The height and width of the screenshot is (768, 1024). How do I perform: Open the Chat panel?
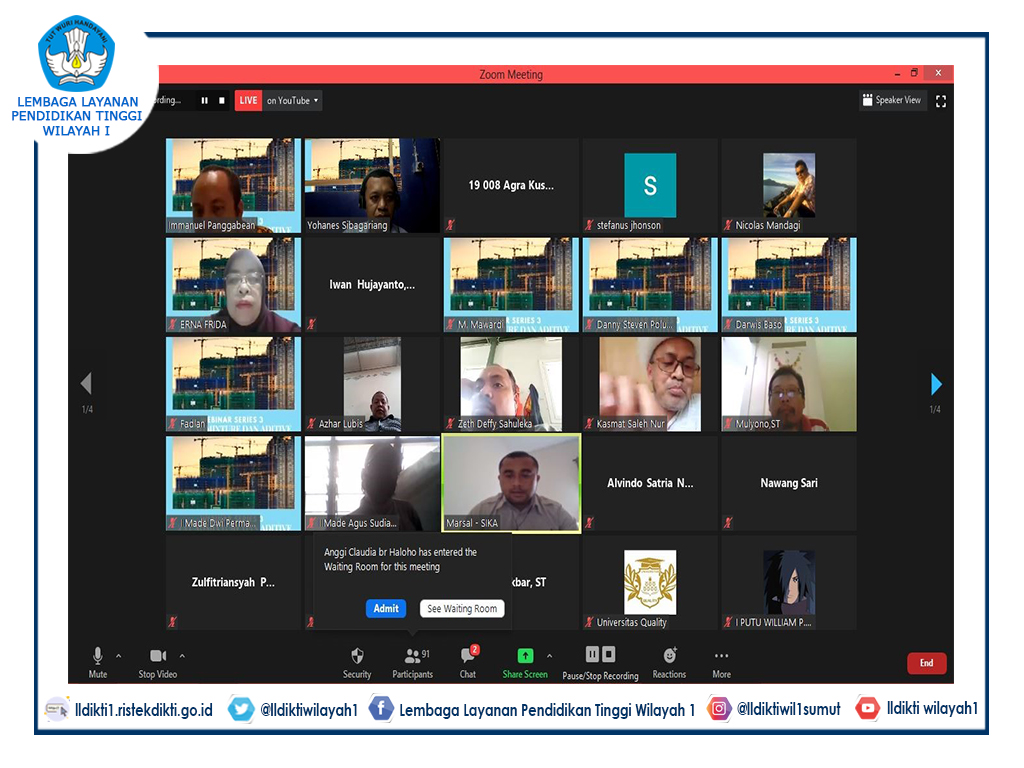(468, 662)
